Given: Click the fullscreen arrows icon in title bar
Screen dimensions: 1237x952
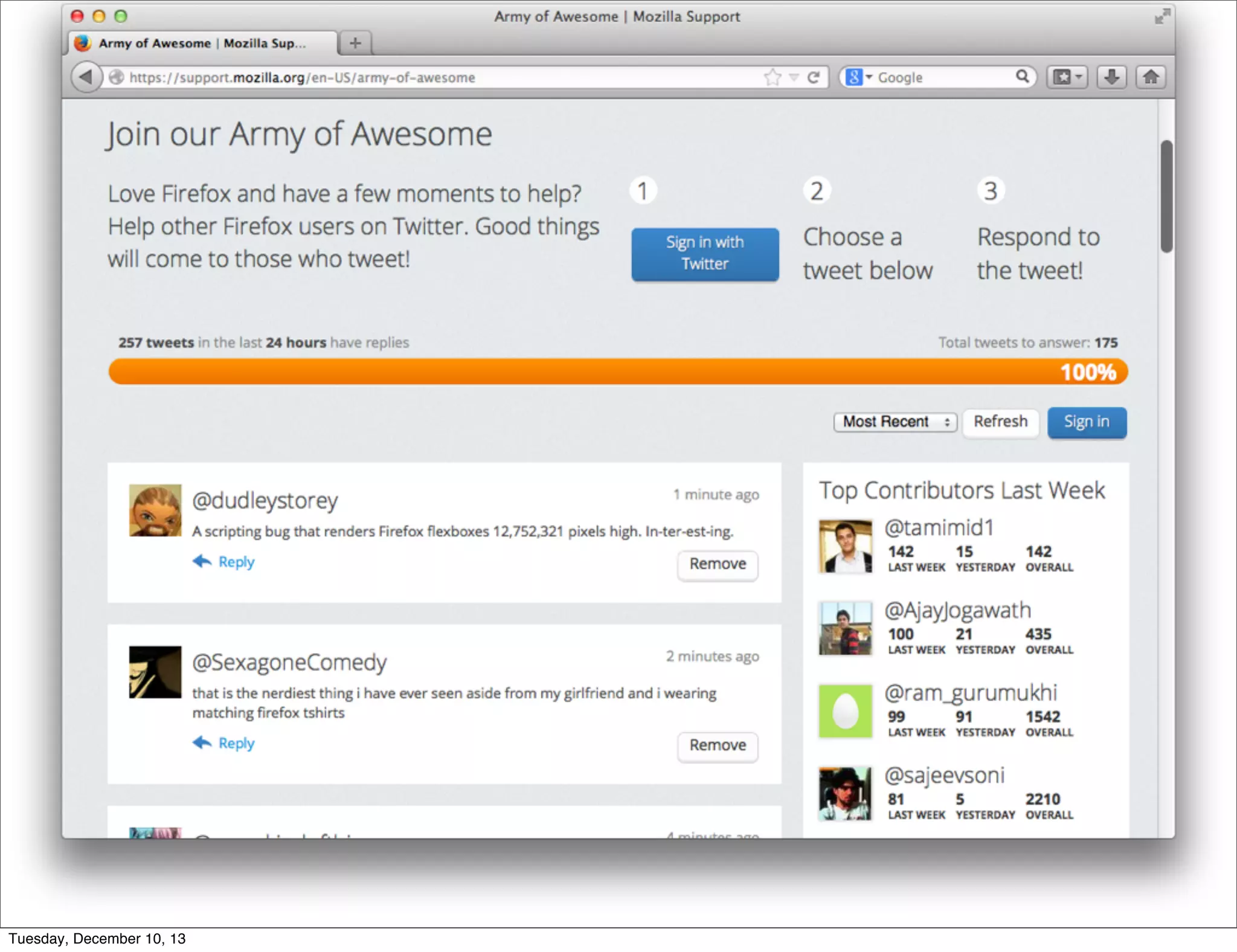Looking at the screenshot, I should coord(1161,17).
